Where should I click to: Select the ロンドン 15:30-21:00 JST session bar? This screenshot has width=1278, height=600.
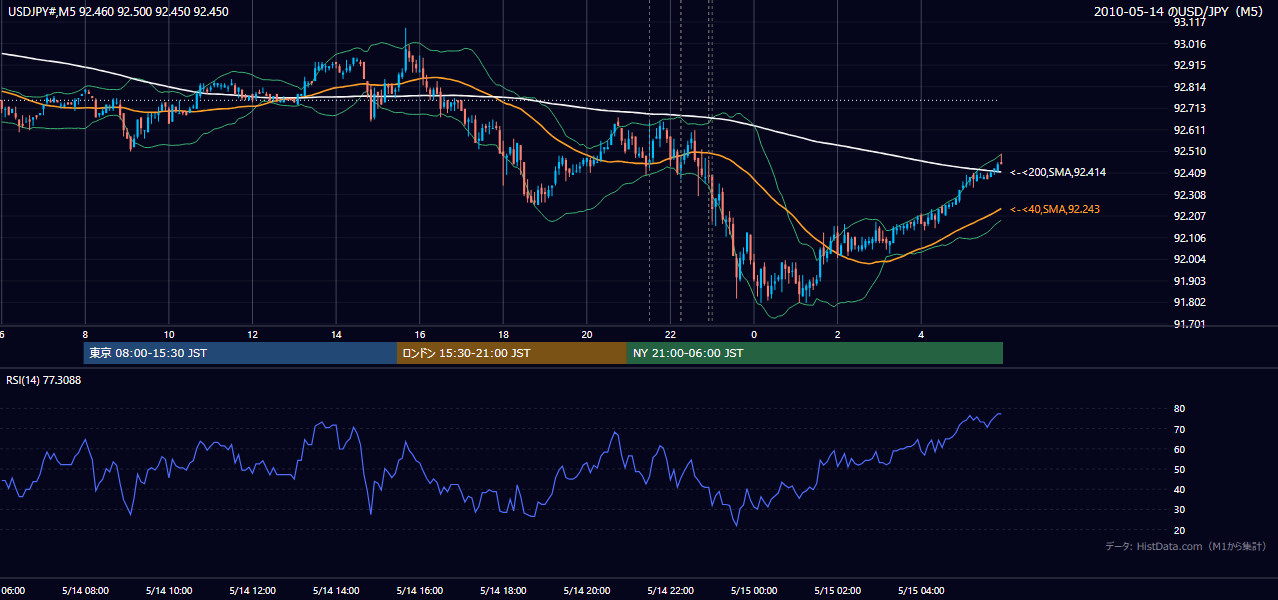coord(512,353)
